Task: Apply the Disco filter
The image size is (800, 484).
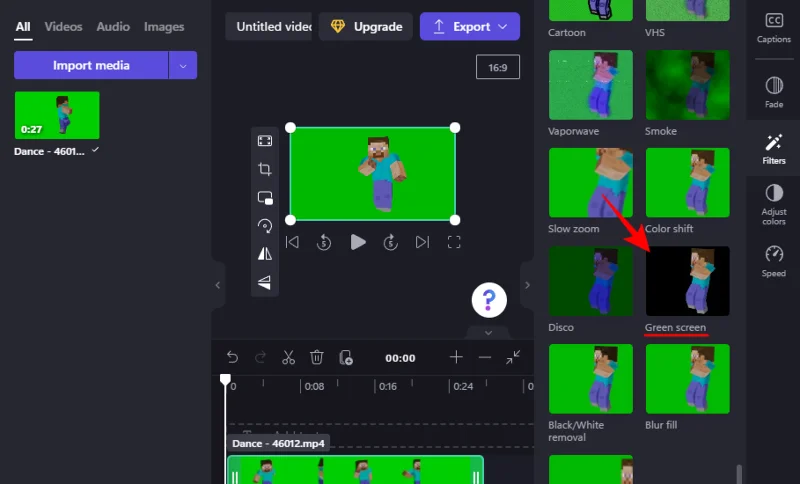Action: pyautogui.click(x=591, y=281)
